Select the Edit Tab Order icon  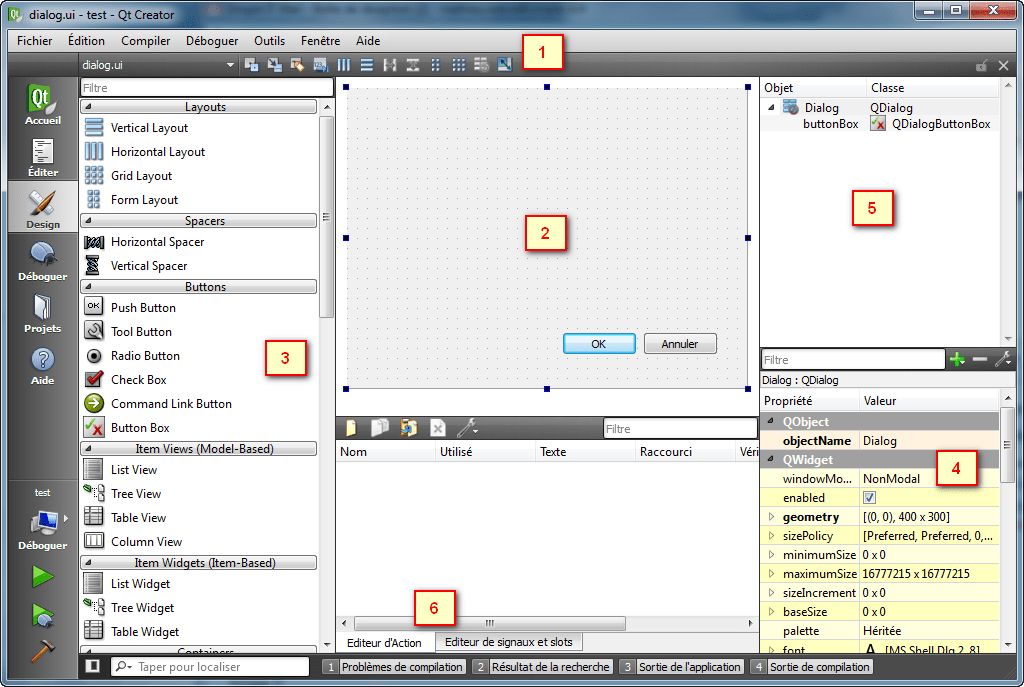coord(321,65)
